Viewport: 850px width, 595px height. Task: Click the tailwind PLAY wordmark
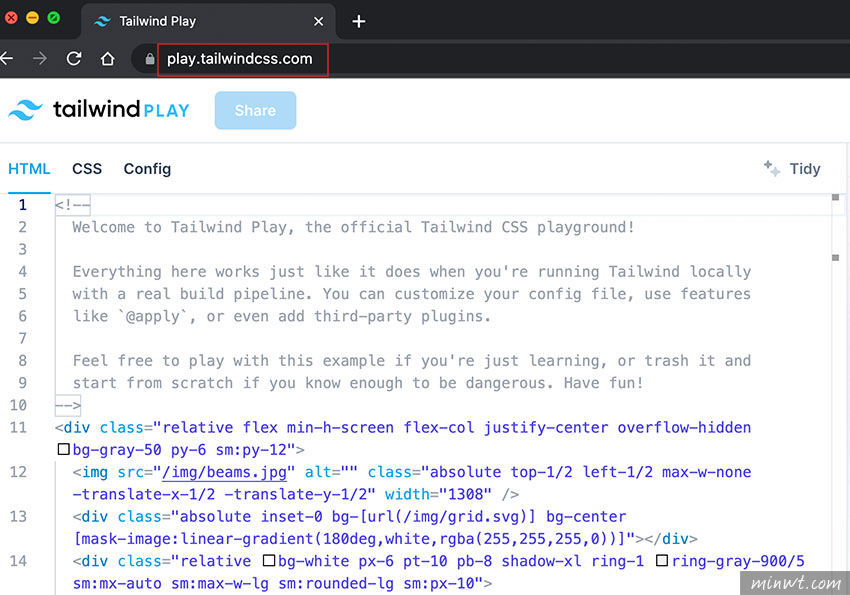coord(121,109)
